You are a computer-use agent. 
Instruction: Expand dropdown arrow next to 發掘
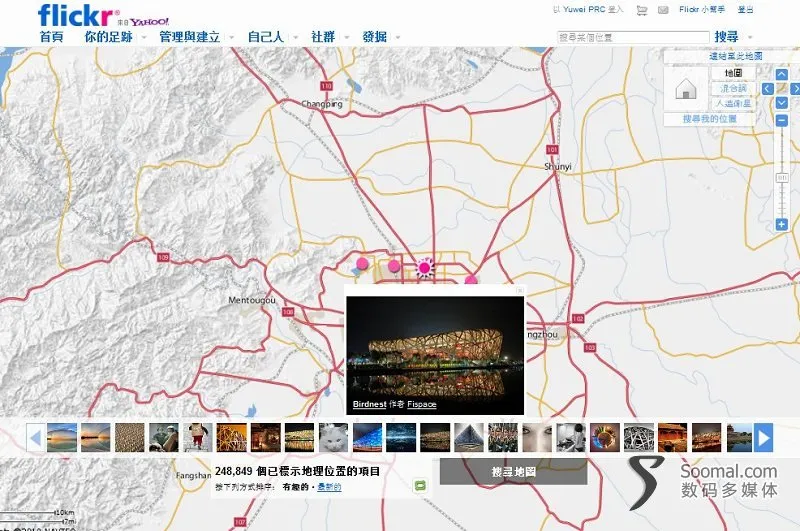coord(397,37)
